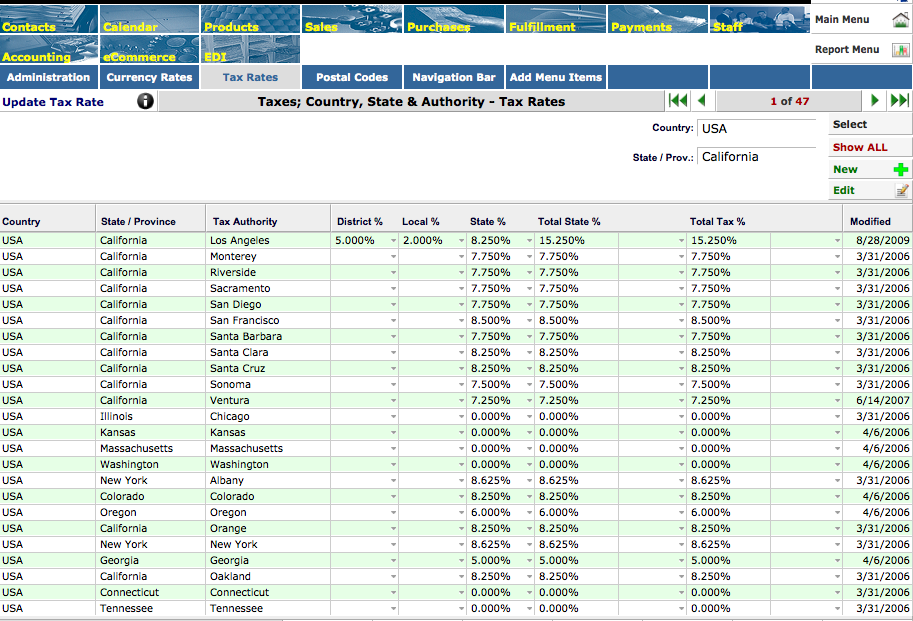913x621 pixels.
Task: Click the Main Menu text button
Action: point(842,20)
